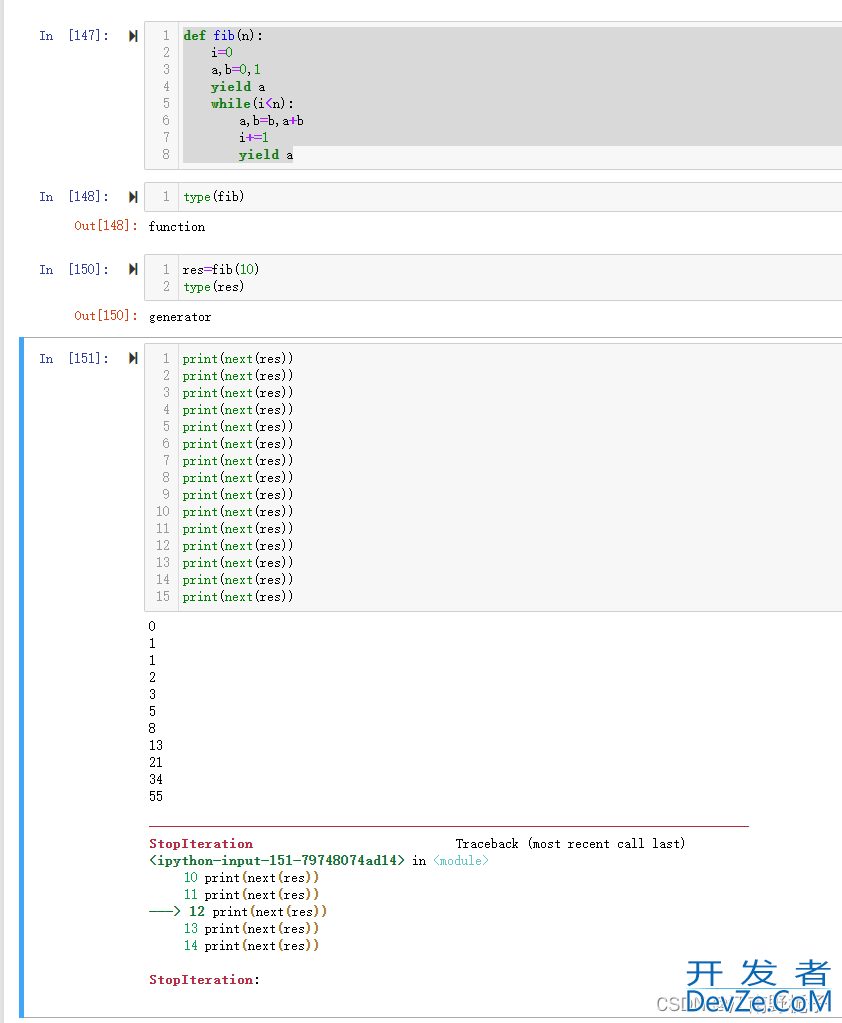Click the In [151] prompt label

click(x=74, y=358)
